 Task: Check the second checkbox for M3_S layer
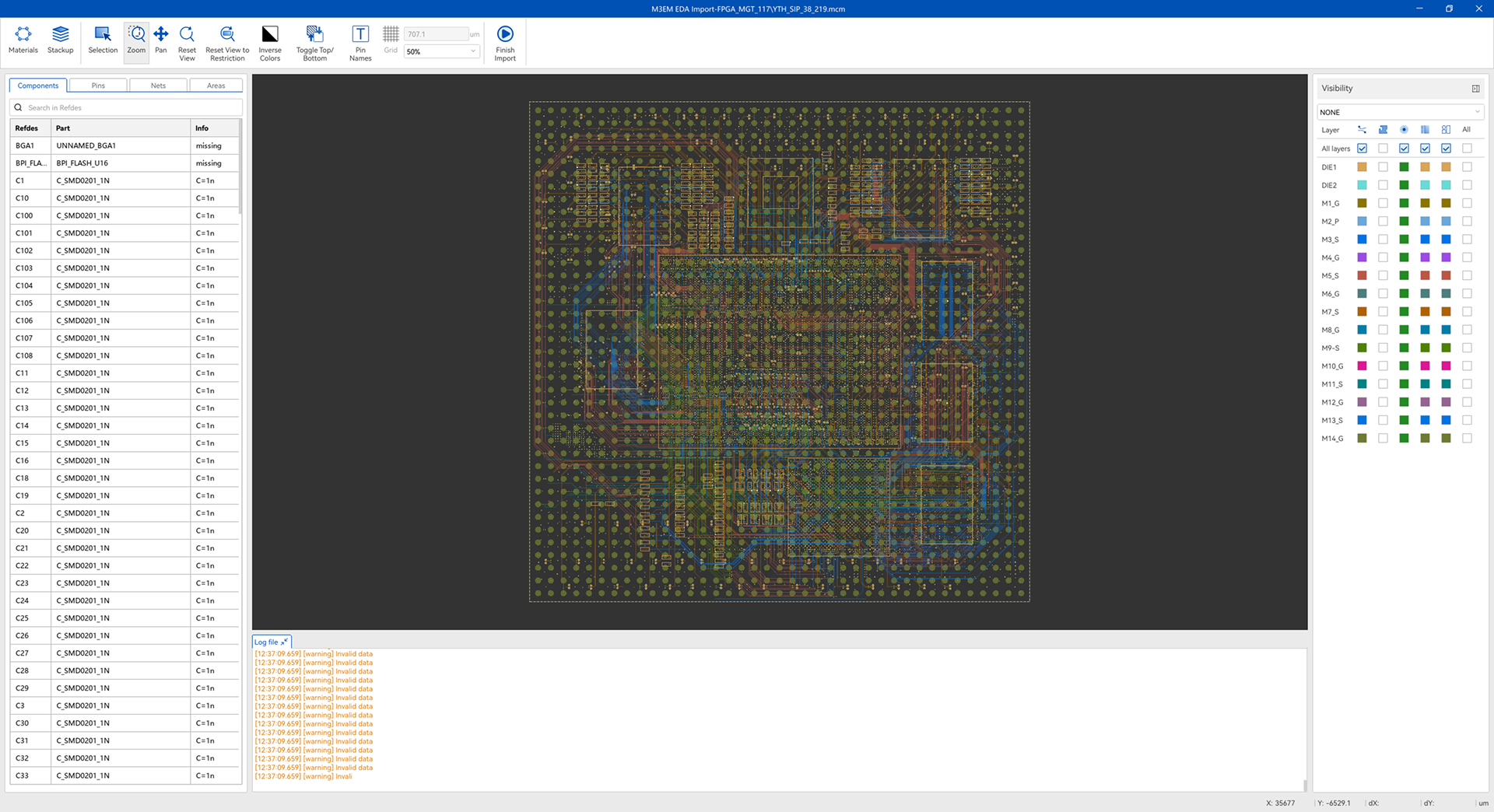(1383, 240)
